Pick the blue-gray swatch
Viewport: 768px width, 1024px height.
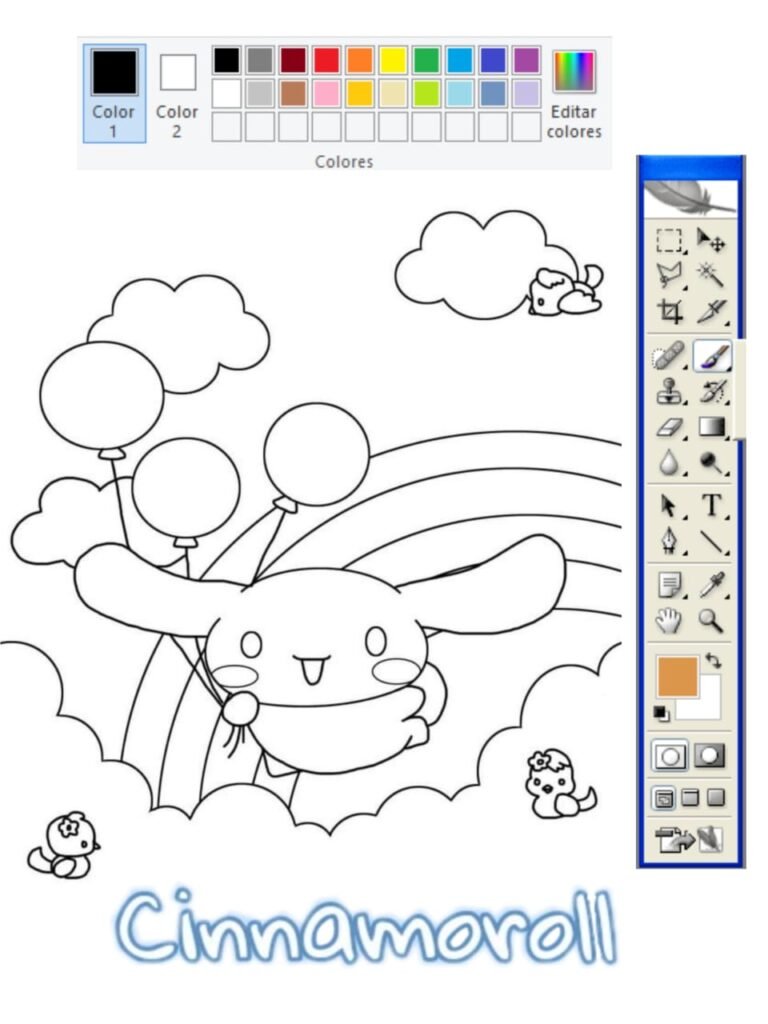493,93
